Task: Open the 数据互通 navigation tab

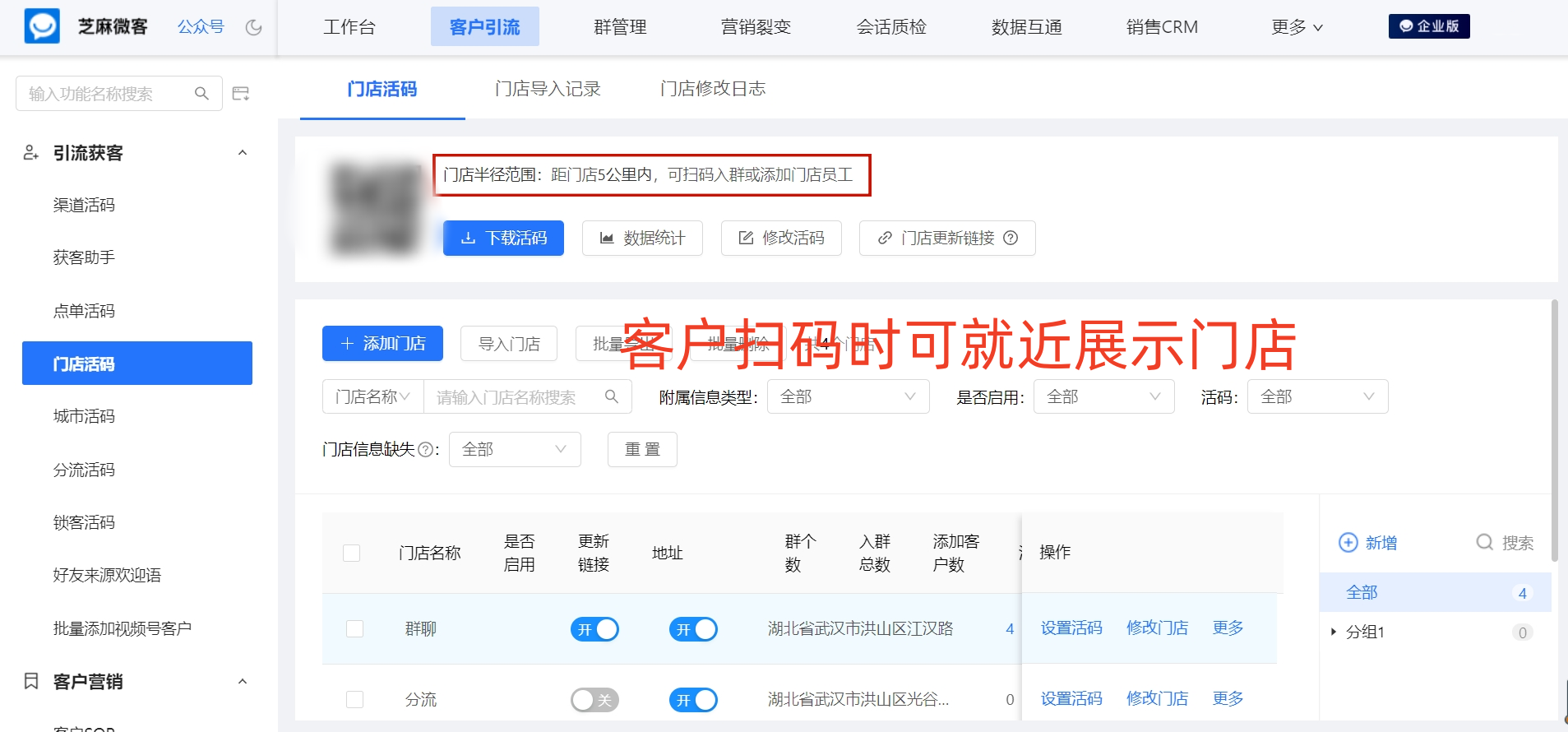Action: [1026, 27]
